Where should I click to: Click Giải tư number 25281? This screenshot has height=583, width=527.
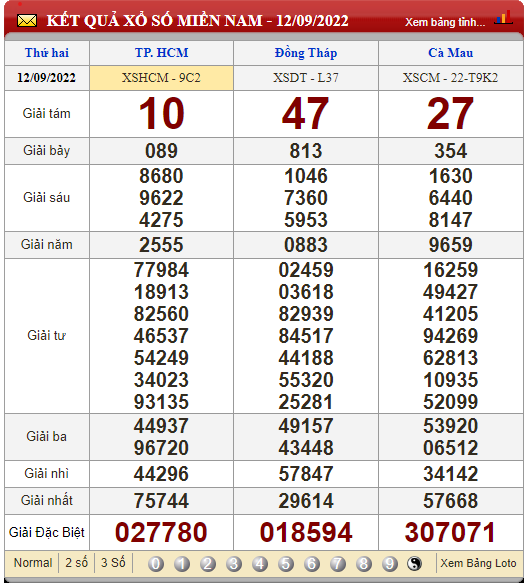pos(306,402)
